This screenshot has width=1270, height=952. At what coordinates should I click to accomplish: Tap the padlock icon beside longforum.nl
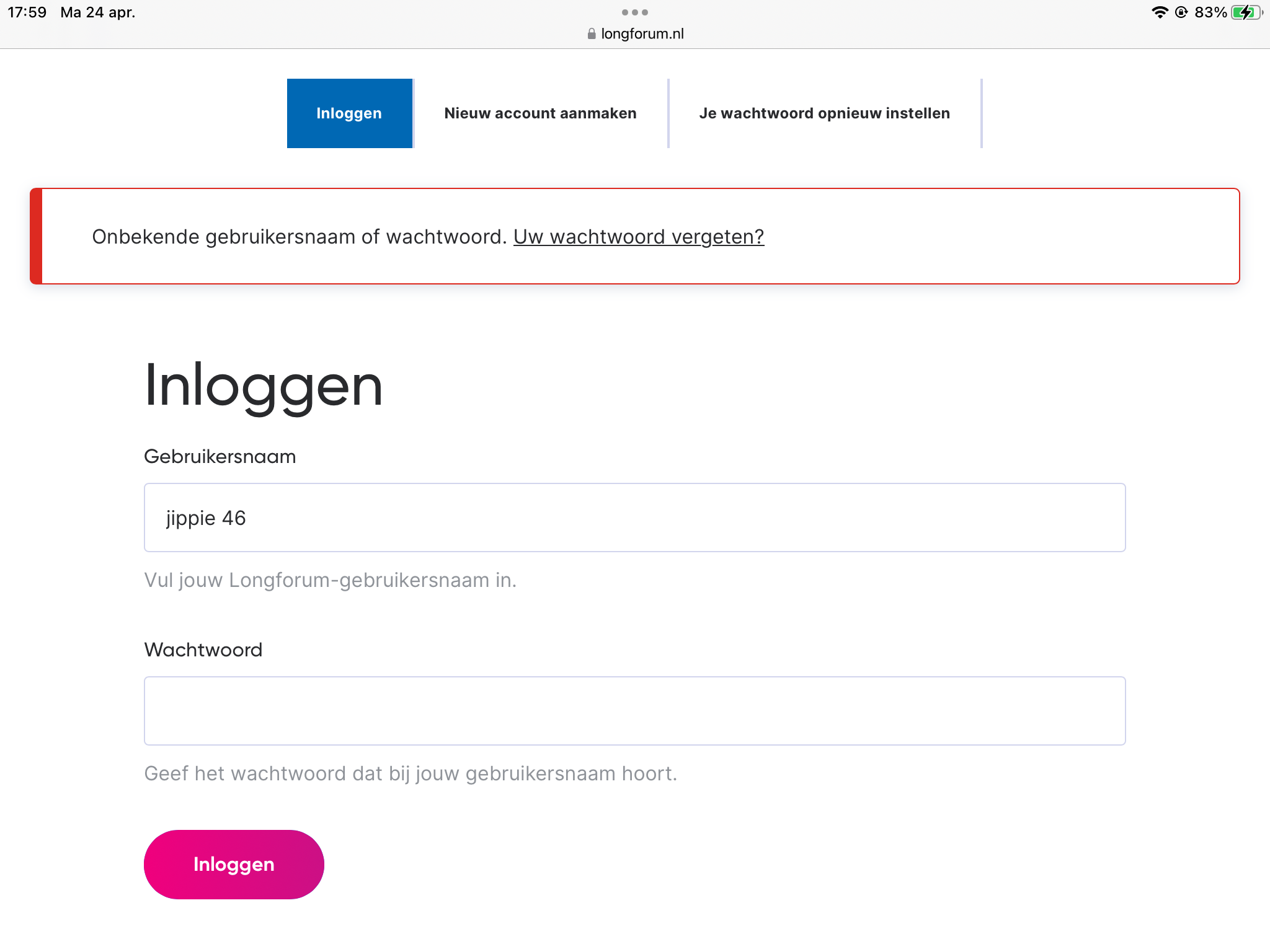coord(591,33)
